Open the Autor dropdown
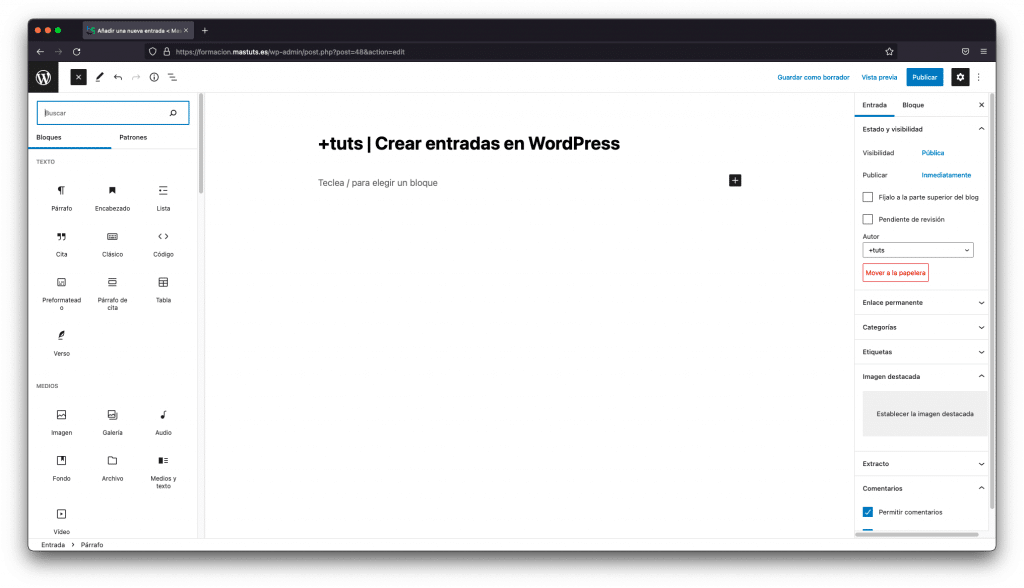Viewport: 1024px width, 588px height. click(x=918, y=250)
